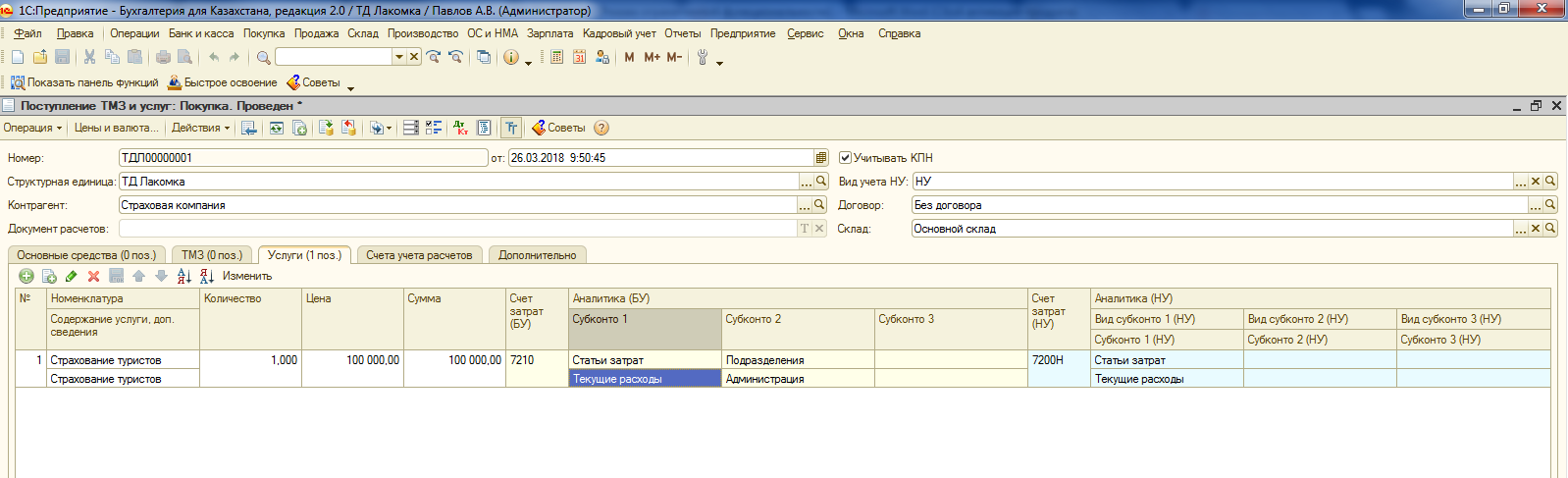Open the calculator icon in main toolbar
Image resolution: width=1568 pixels, height=478 pixels.
click(556, 57)
